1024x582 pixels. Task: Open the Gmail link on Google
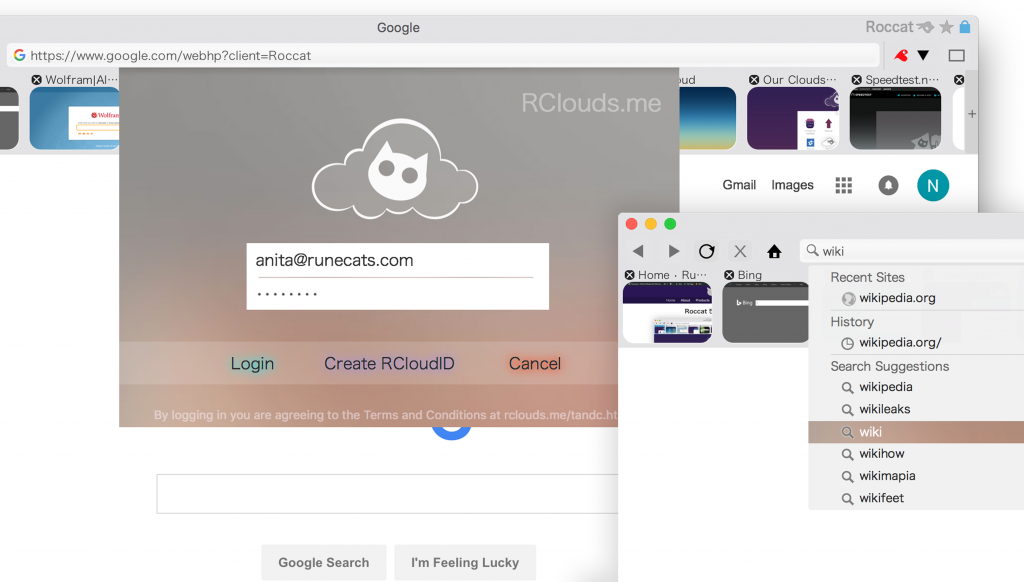point(739,185)
